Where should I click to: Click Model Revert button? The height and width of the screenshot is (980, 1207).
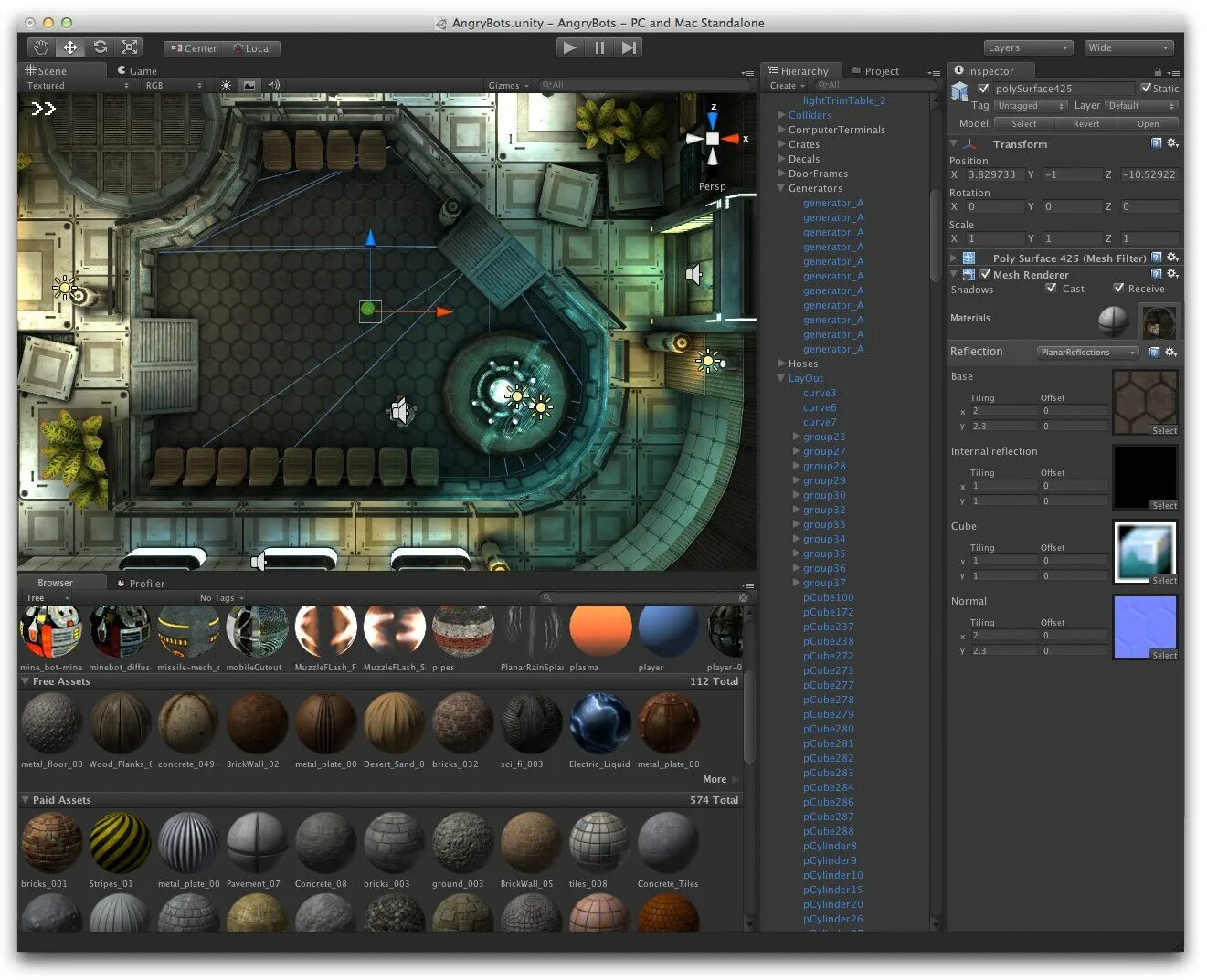[x=1086, y=124]
